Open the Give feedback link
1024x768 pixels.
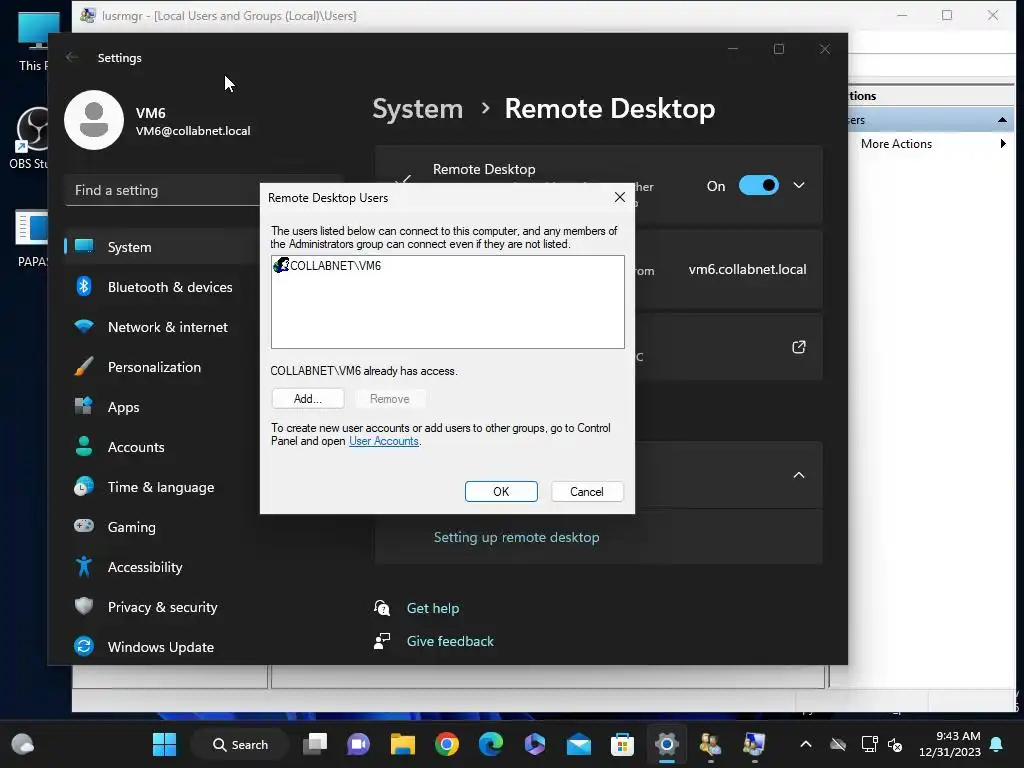pos(450,641)
